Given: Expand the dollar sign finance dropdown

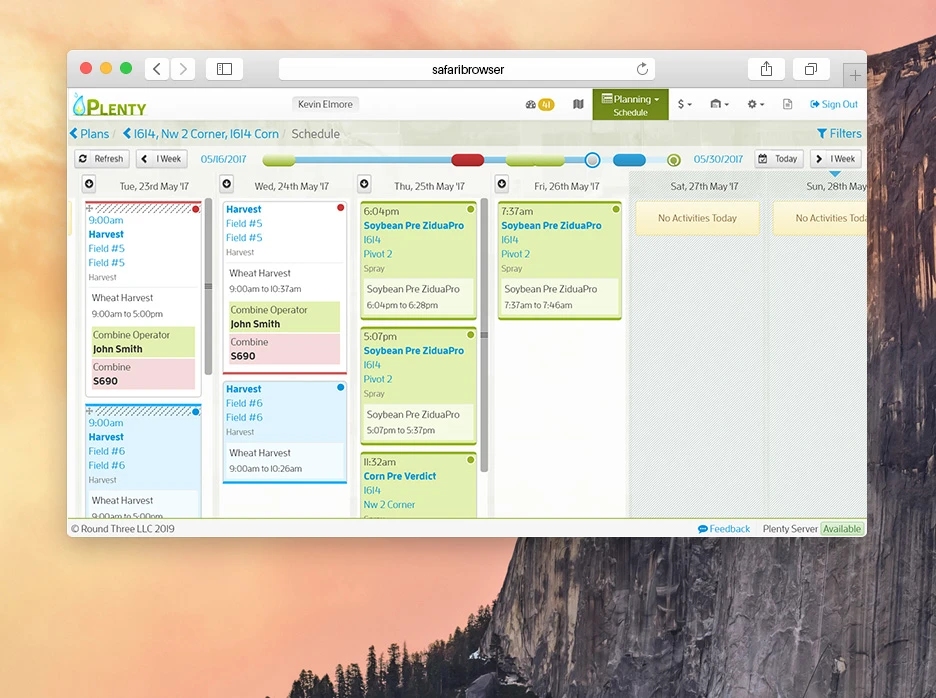Looking at the screenshot, I should tap(685, 104).
